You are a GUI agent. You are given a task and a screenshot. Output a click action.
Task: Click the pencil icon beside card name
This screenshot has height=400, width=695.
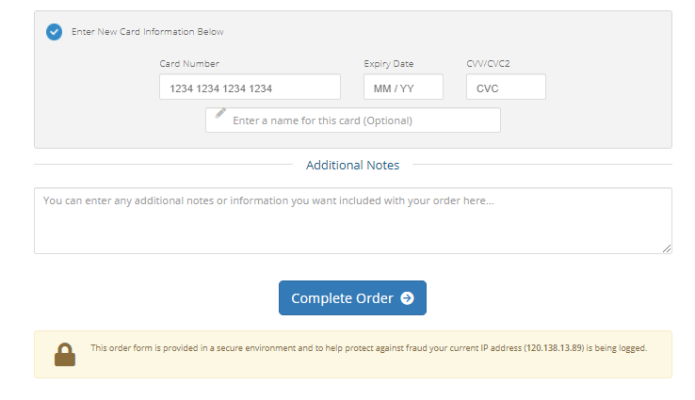coord(220,114)
